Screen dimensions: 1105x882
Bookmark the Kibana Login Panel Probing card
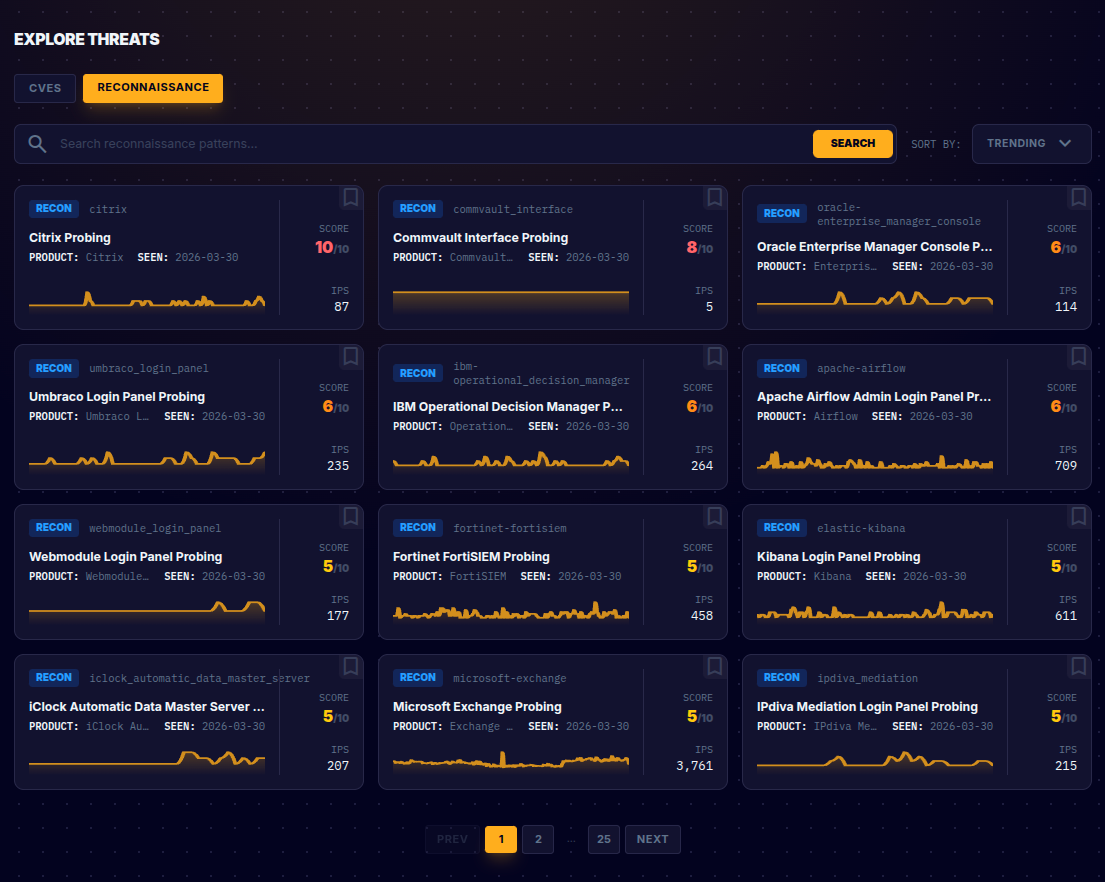click(x=1078, y=517)
